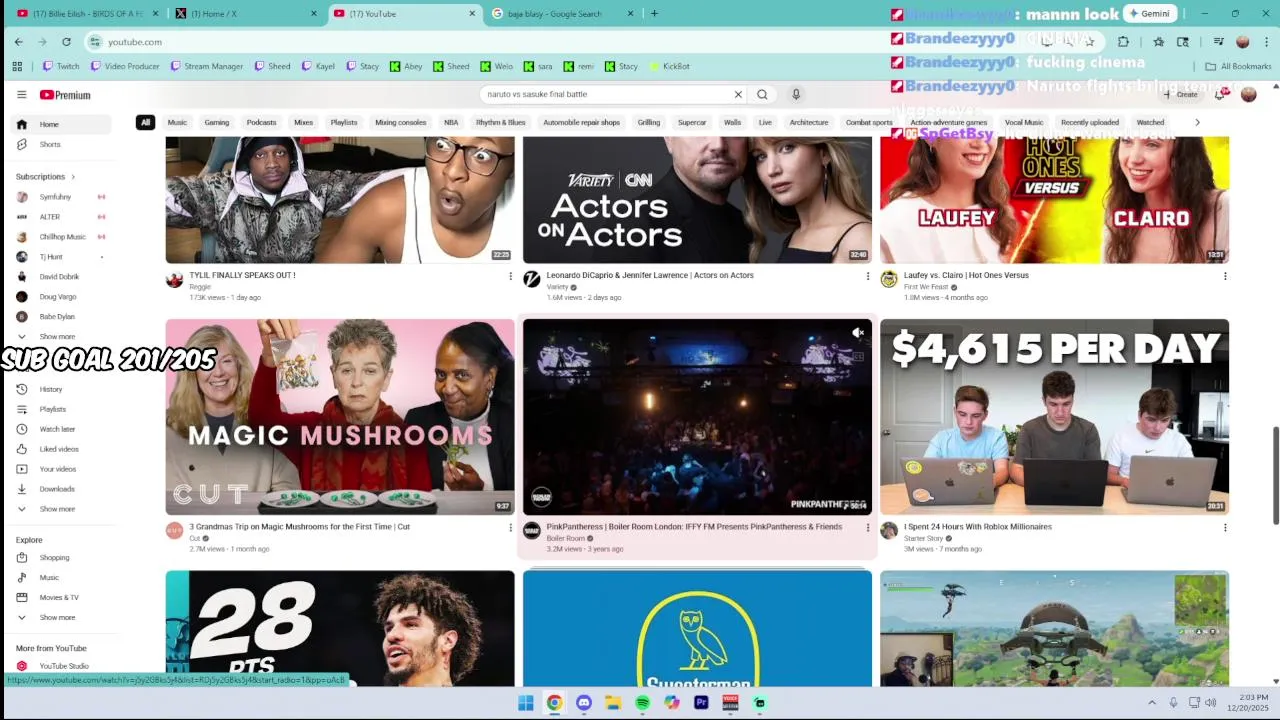1280x720 pixels.
Task: Go to YouTube Premium home logo
Action: click(65, 95)
